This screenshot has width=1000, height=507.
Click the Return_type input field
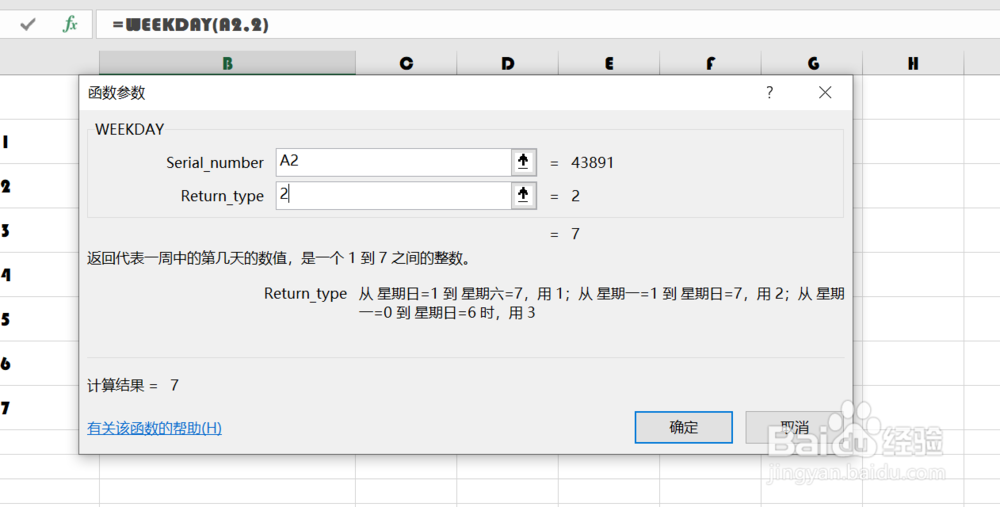(x=393, y=196)
